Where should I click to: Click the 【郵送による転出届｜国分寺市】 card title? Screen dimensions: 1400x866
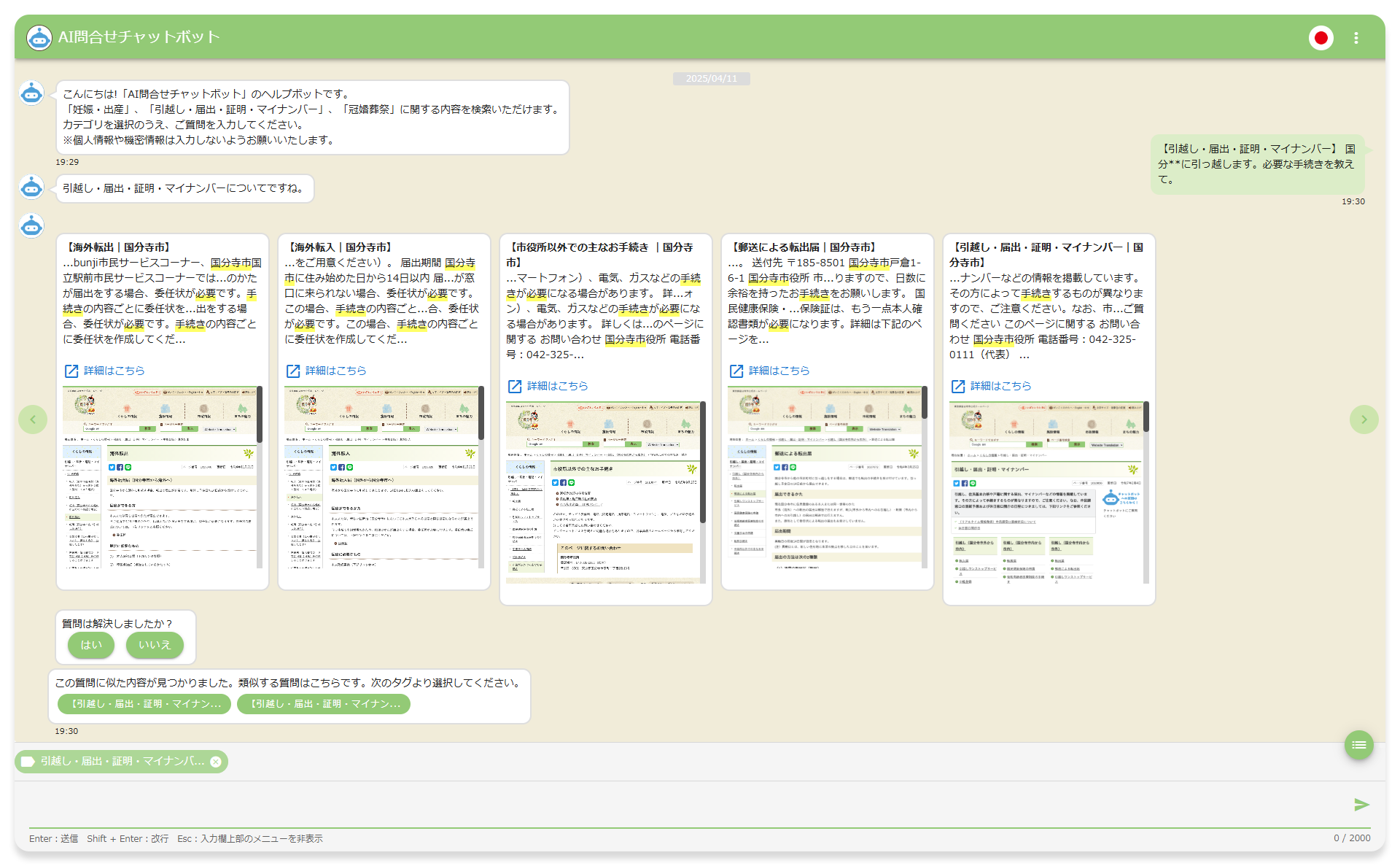pyautogui.click(x=804, y=247)
